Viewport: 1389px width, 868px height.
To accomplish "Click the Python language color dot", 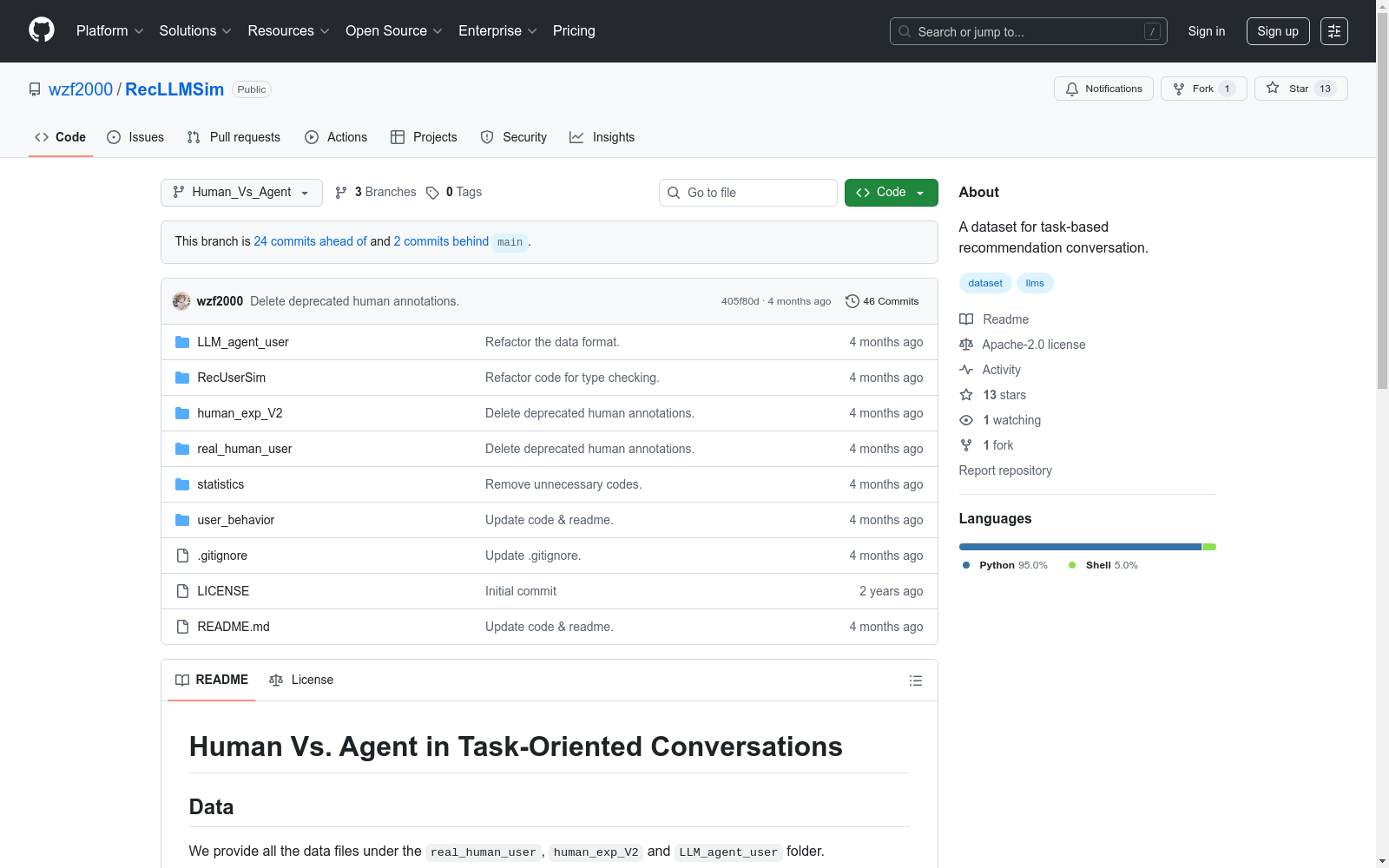I will [966, 565].
